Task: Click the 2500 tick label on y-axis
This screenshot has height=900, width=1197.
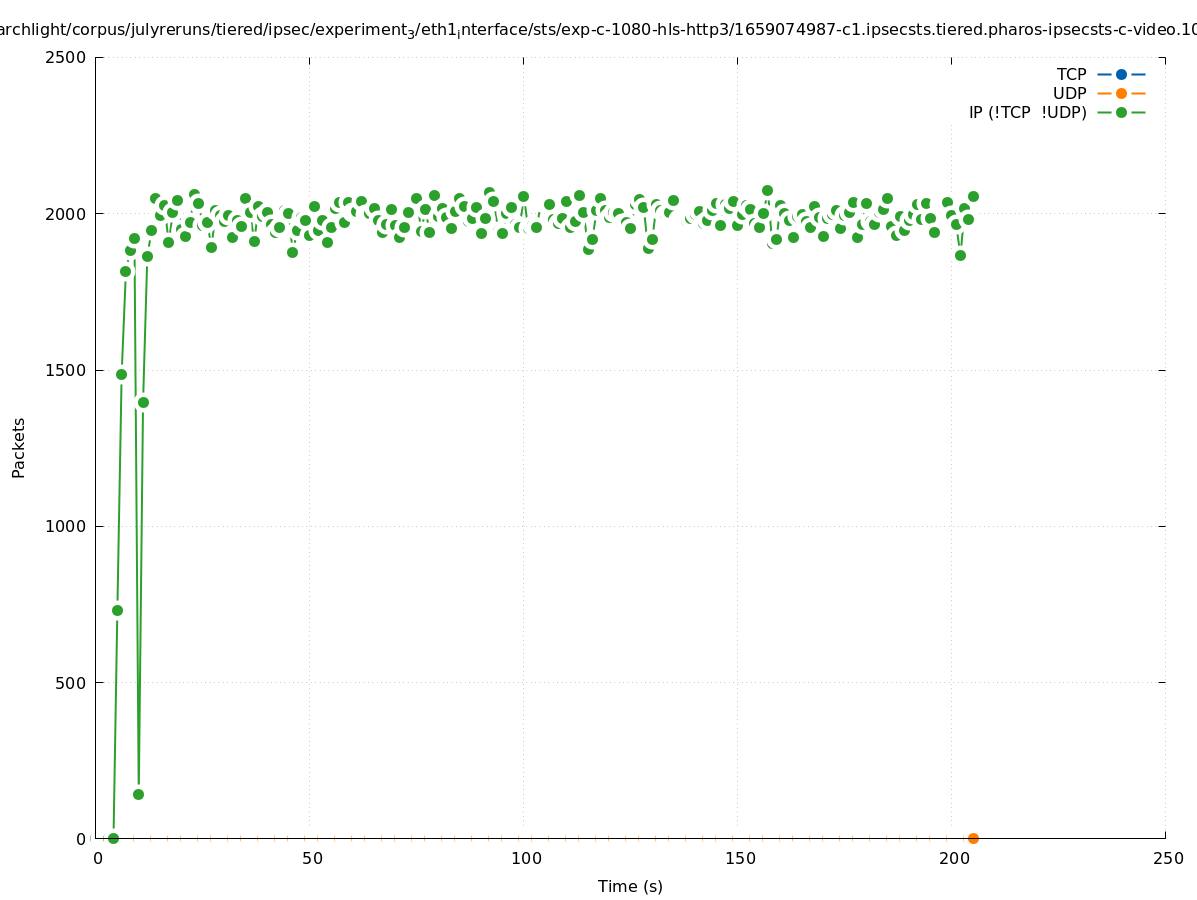Action: (x=67, y=57)
